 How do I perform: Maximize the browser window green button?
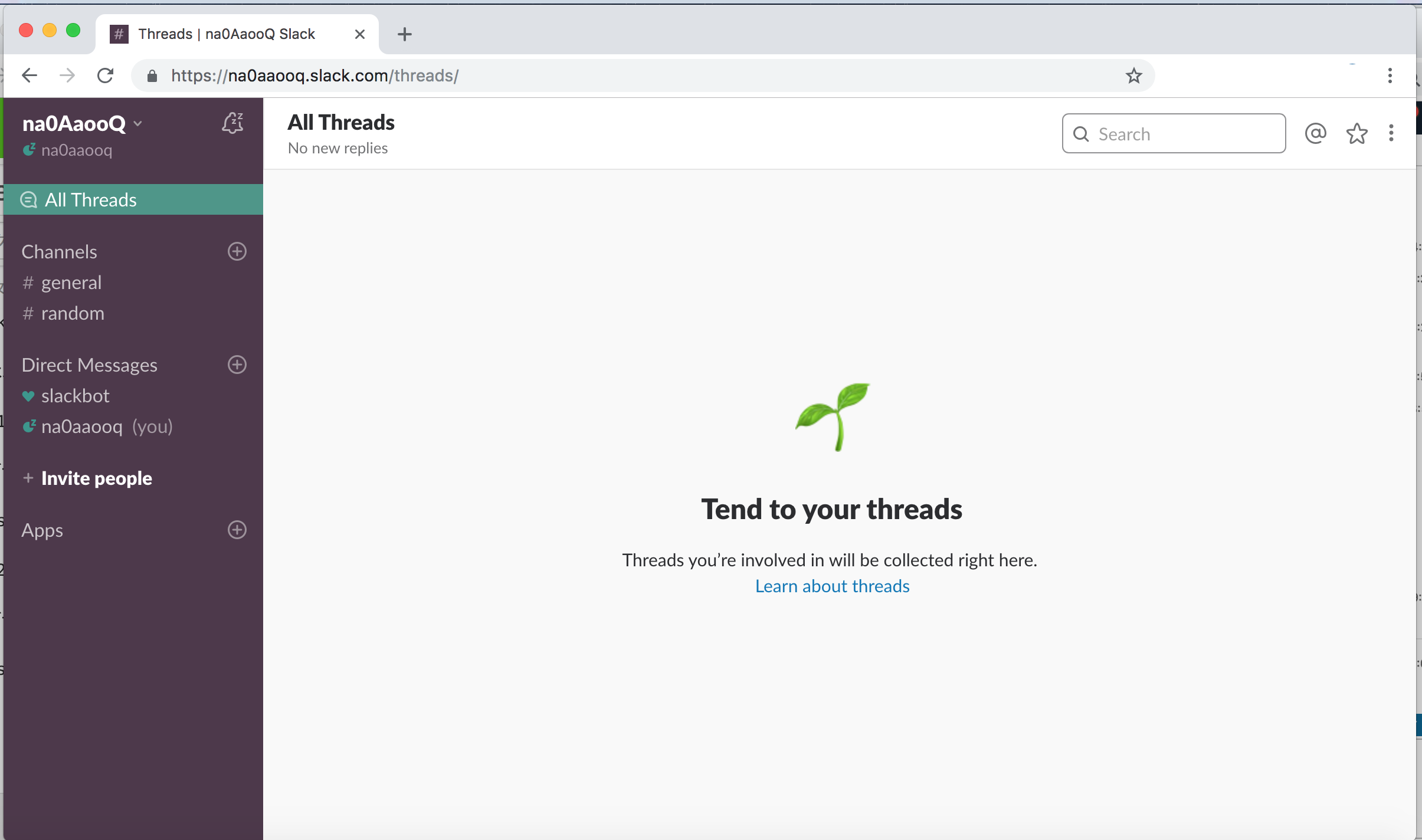click(73, 30)
